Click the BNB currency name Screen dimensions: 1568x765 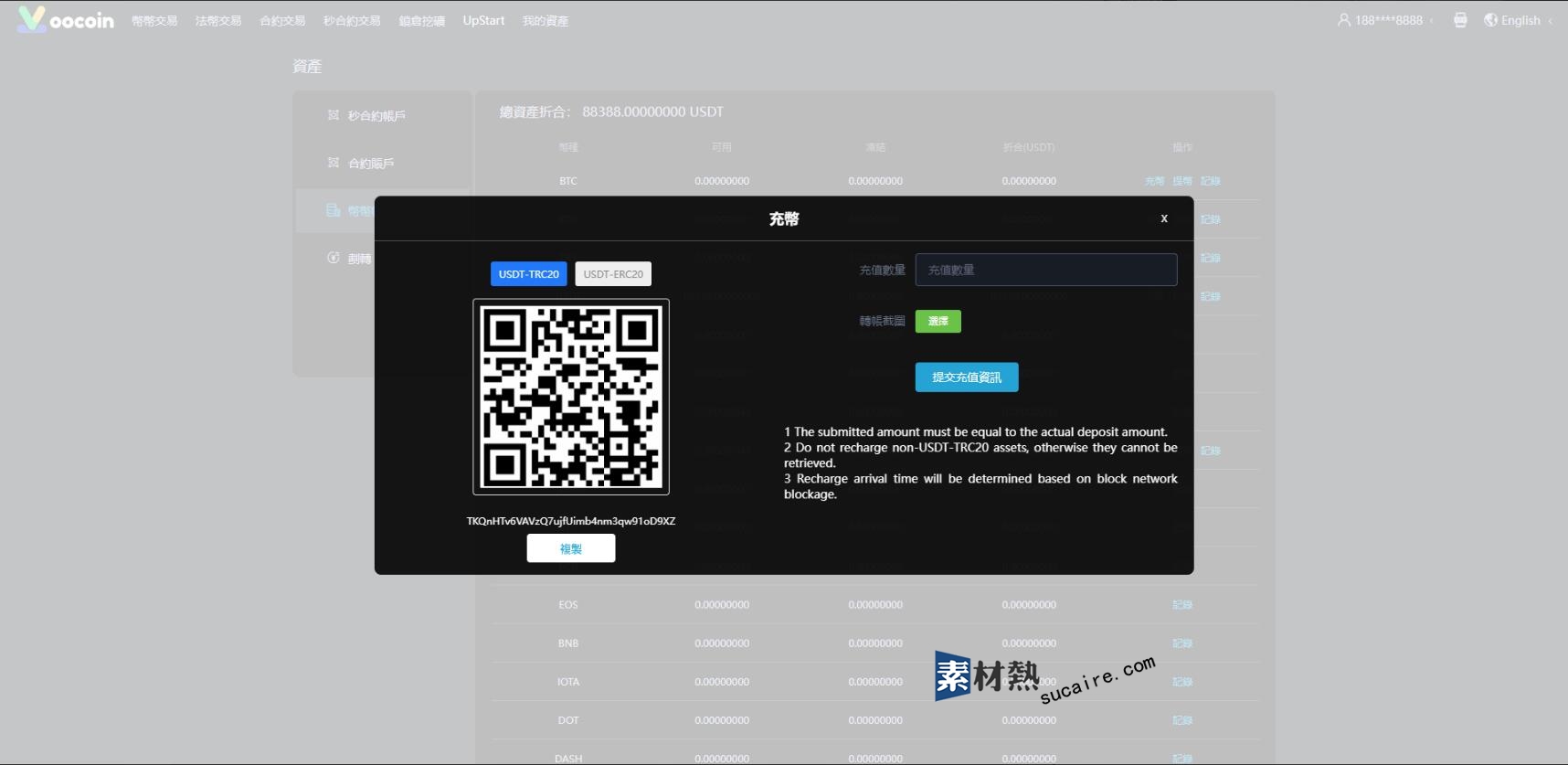pyautogui.click(x=568, y=643)
